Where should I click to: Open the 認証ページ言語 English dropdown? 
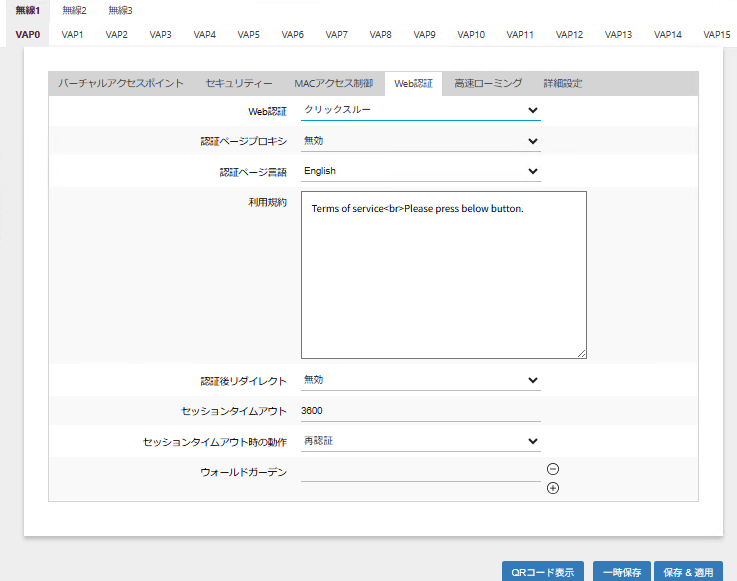pos(420,171)
